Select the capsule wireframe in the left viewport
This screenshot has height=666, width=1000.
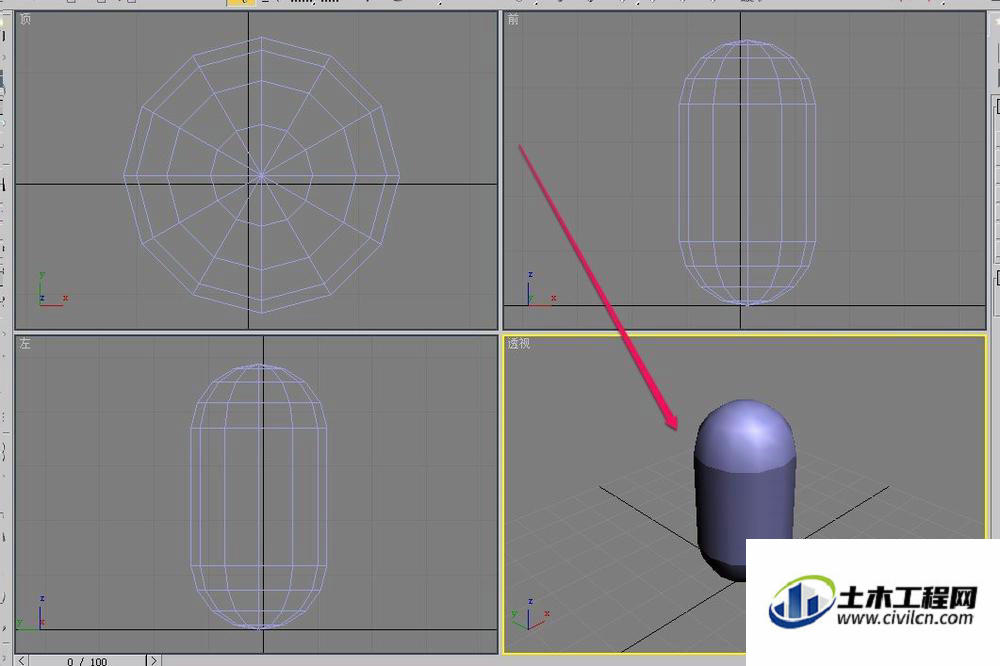tap(259, 496)
